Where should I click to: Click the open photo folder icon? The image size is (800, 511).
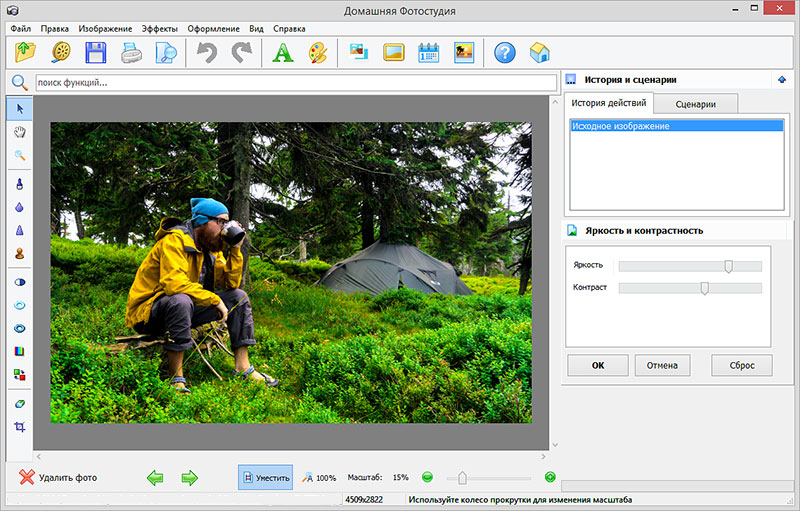pyautogui.click(x=26, y=52)
